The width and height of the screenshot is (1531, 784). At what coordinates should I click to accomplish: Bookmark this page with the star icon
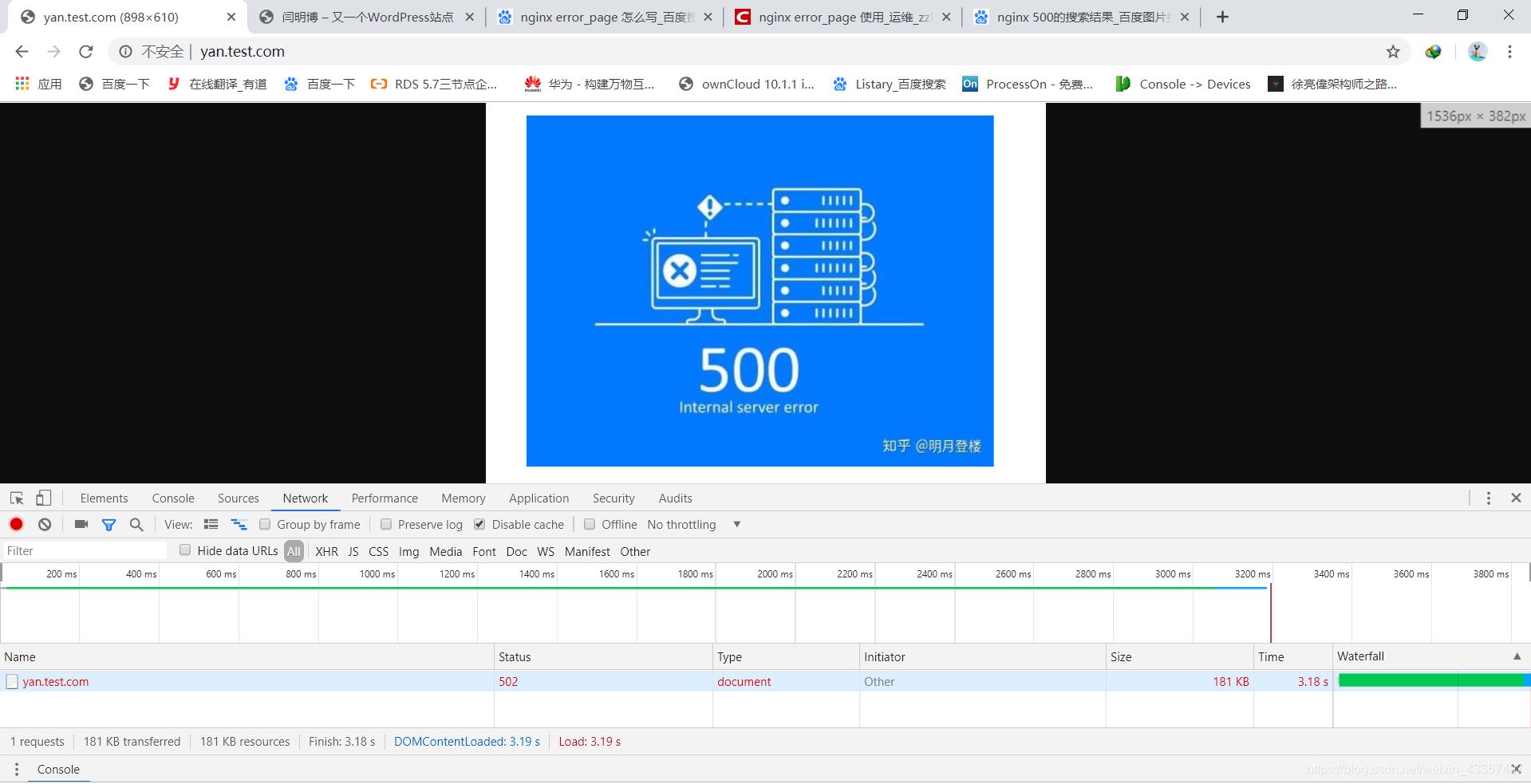(x=1393, y=51)
